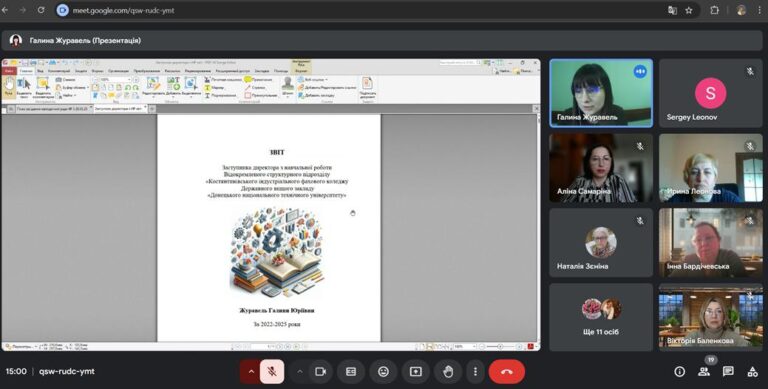Turn on the microphone in Meet
Screen dimensions: 768x389
[x=271, y=371]
